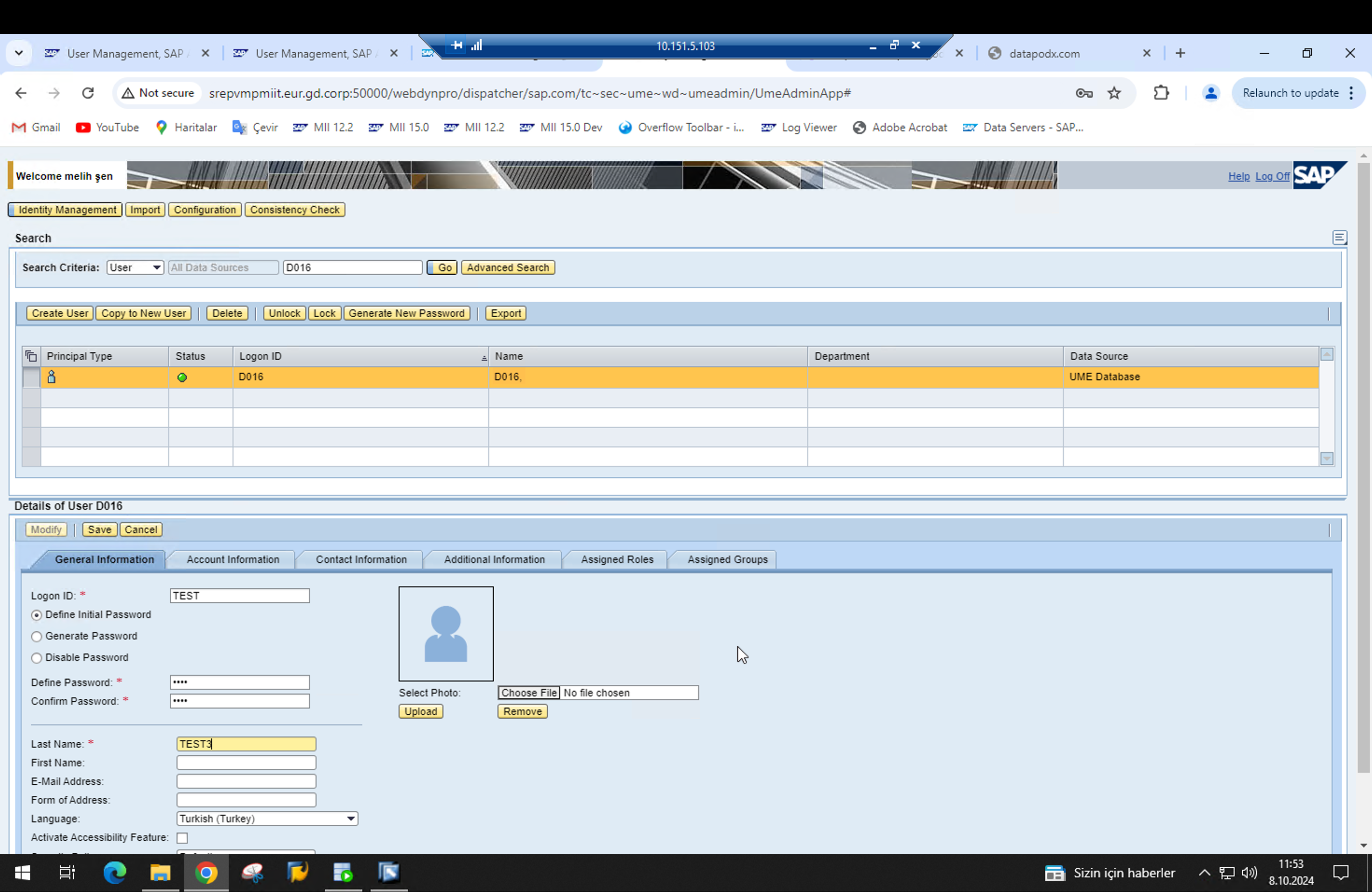Open the Account Information tab
The height and width of the screenshot is (892, 1372).
tap(232, 559)
